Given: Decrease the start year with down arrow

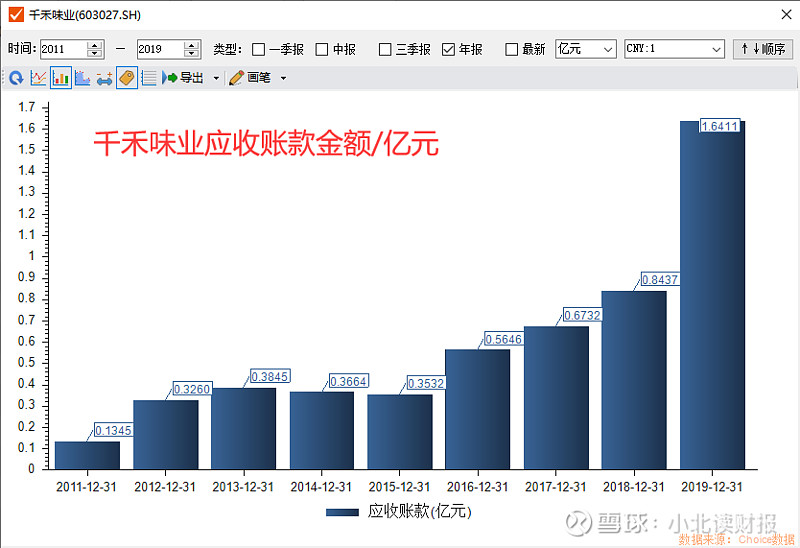Looking at the screenshot, I should pyautogui.click(x=94, y=54).
